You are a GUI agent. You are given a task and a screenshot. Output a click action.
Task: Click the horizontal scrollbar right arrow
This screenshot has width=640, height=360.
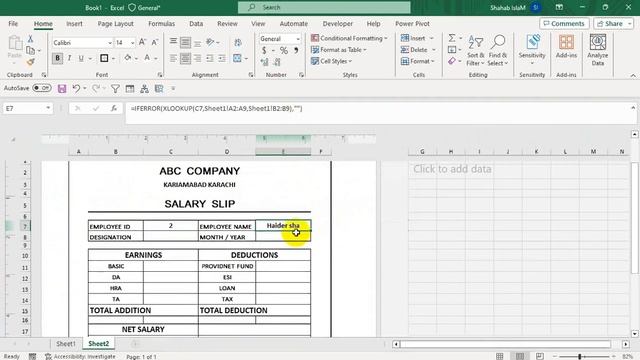[x=626, y=344]
